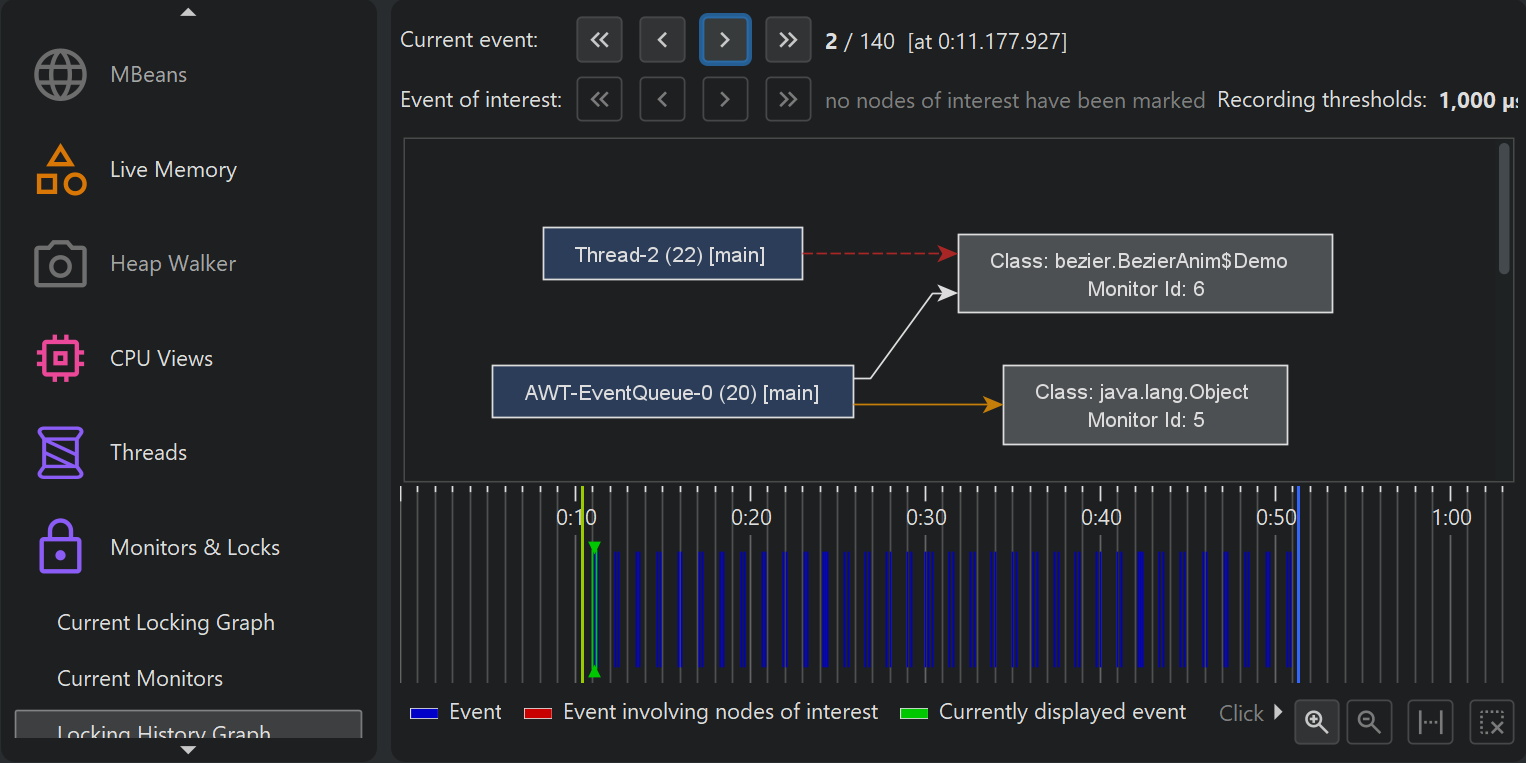Select the Thread-2 (22) [main] node
1526x763 pixels.
[x=672, y=254]
